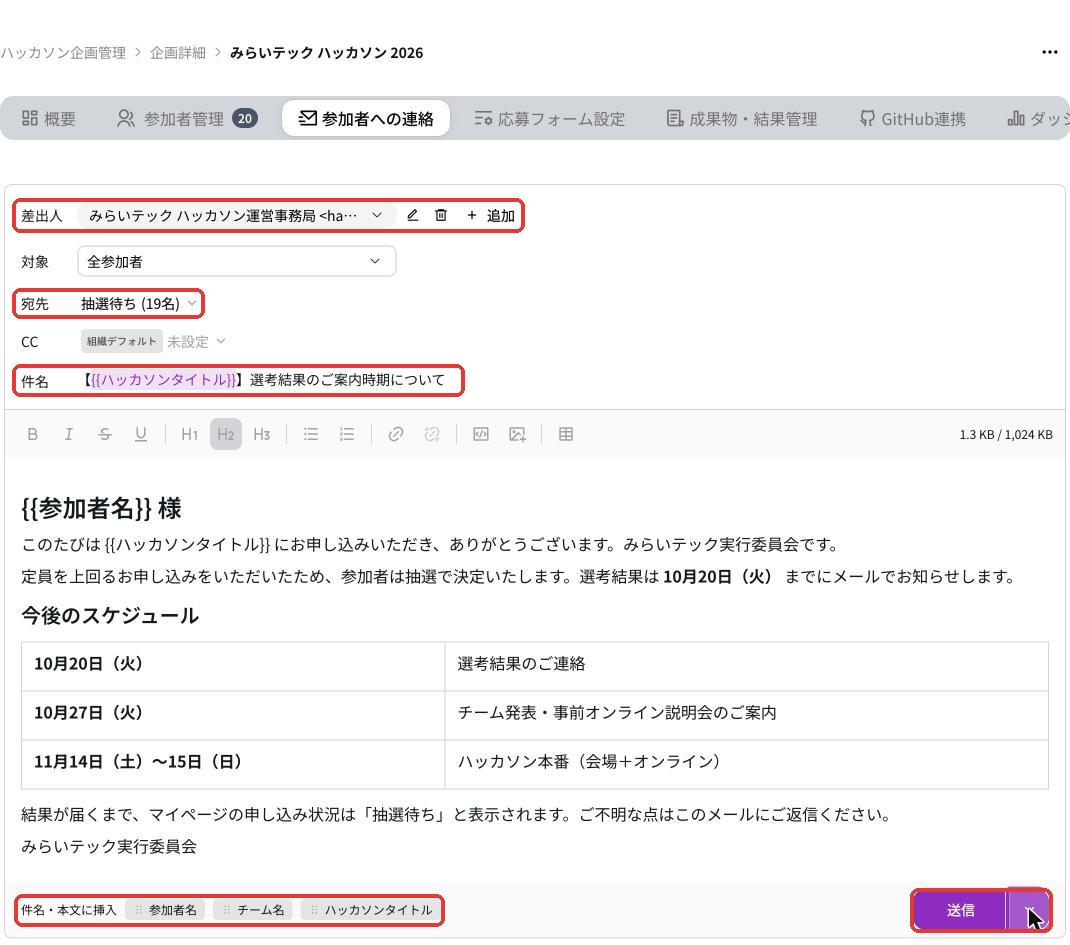Insert the 参加者名 placeholder chip
1070x945 pixels.
[x=165, y=910]
